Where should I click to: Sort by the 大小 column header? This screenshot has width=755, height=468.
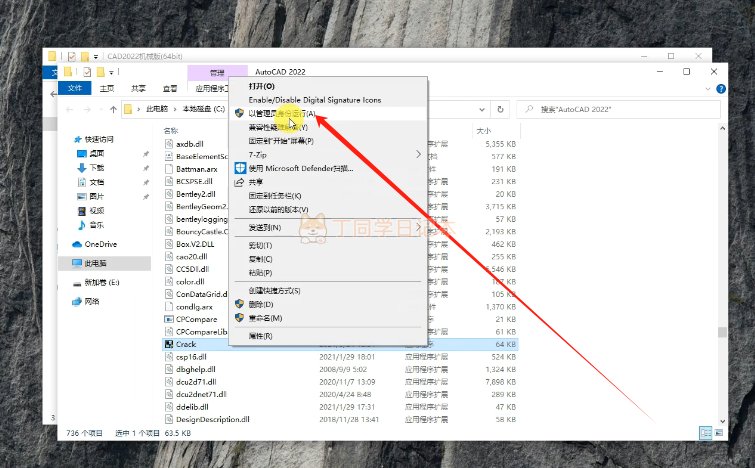point(484,130)
